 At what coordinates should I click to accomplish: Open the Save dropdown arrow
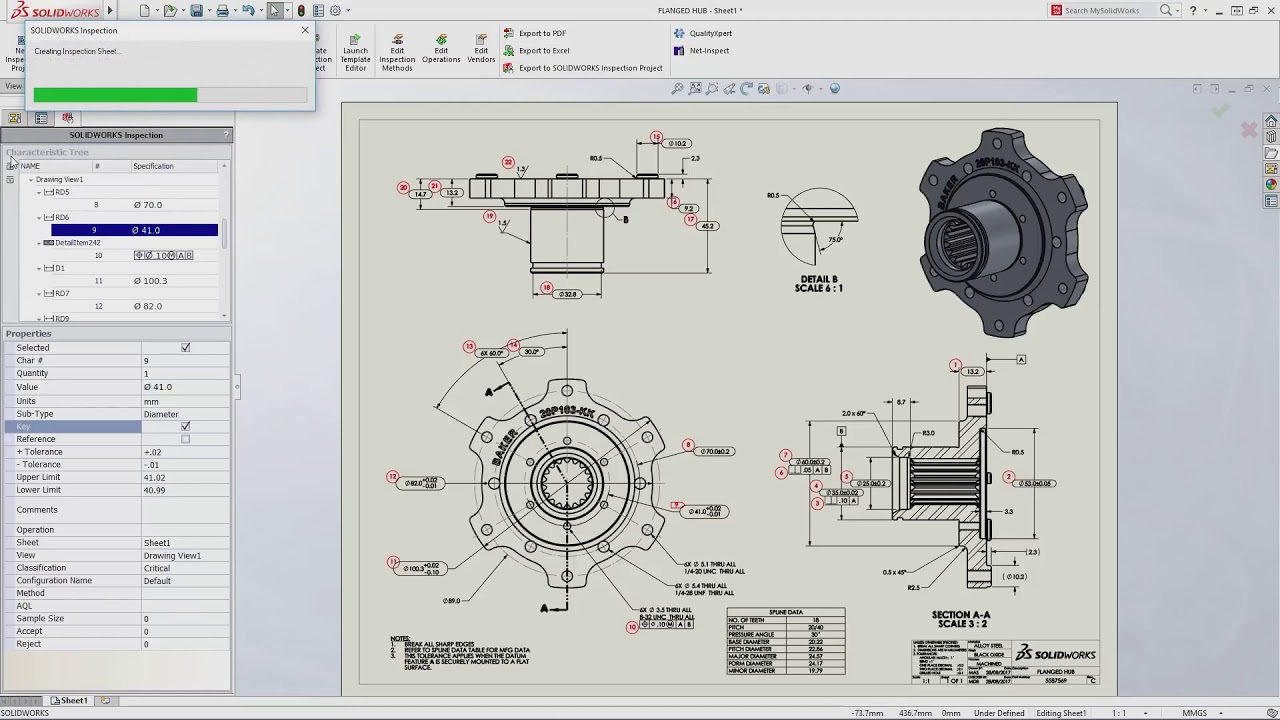[x=211, y=10]
